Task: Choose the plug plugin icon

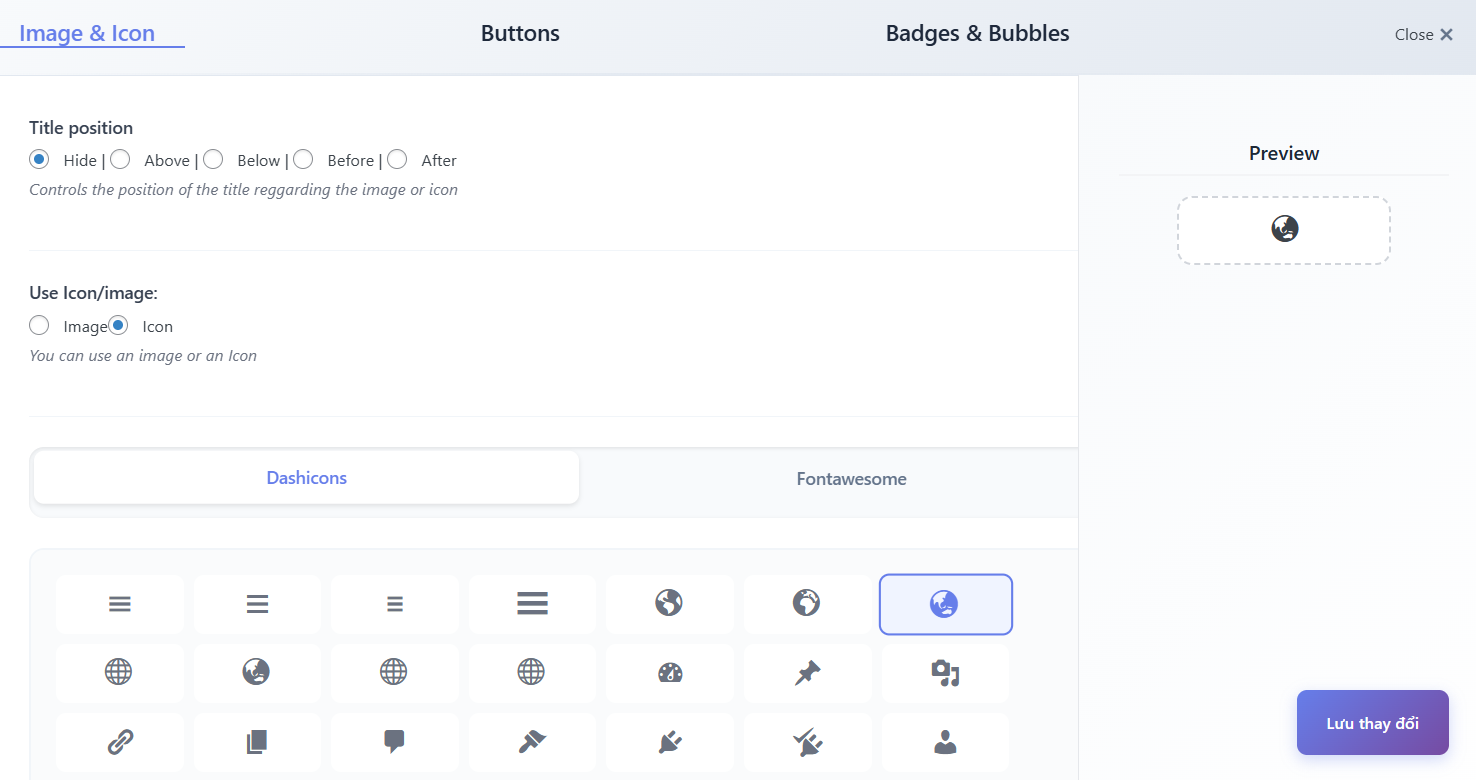Action: 669,743
